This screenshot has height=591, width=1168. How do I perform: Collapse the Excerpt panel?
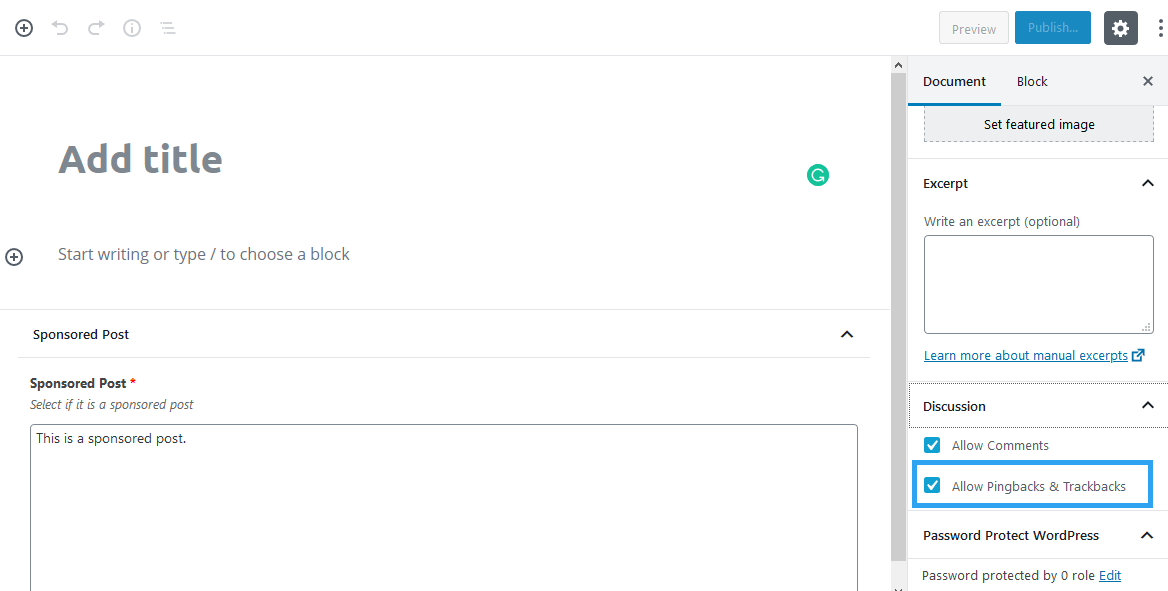point(1147,183)
